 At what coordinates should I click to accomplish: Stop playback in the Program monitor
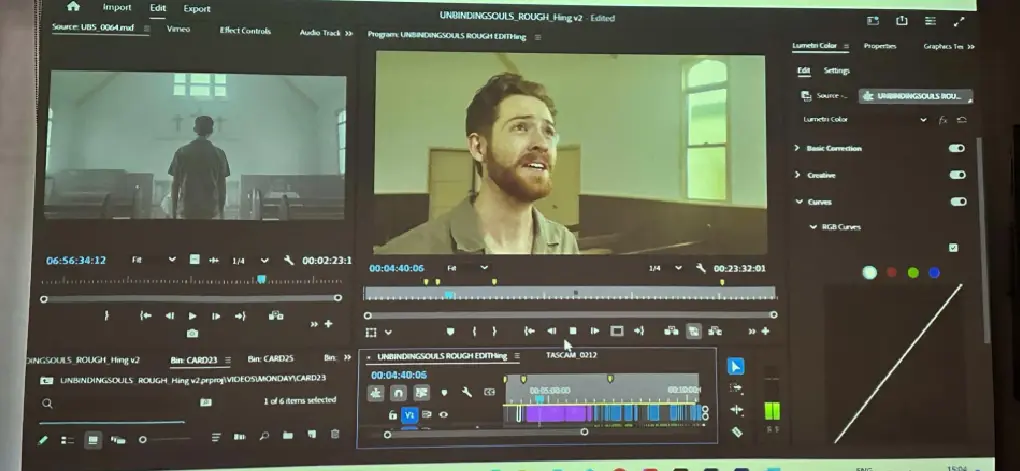pyautogui.click(x=573, y=331)
